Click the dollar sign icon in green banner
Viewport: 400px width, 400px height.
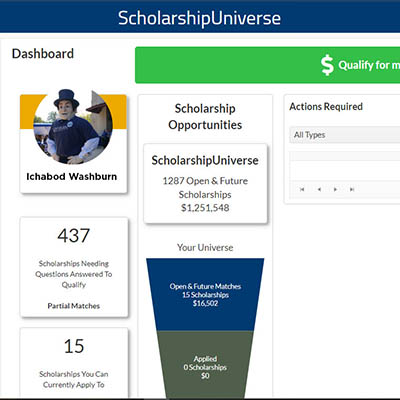[x=327, y=65]
